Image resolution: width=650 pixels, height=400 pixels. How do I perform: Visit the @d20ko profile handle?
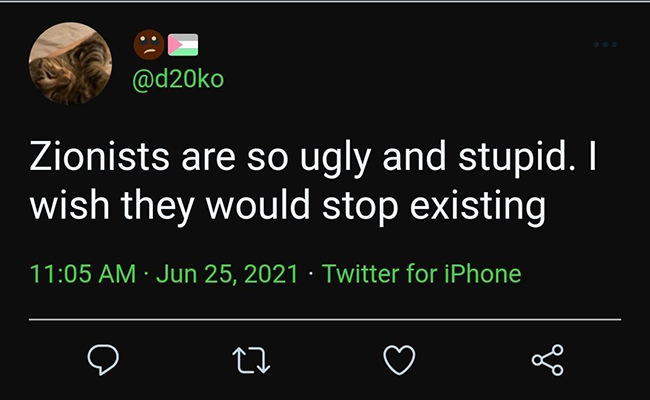click(x=178, y=79)
